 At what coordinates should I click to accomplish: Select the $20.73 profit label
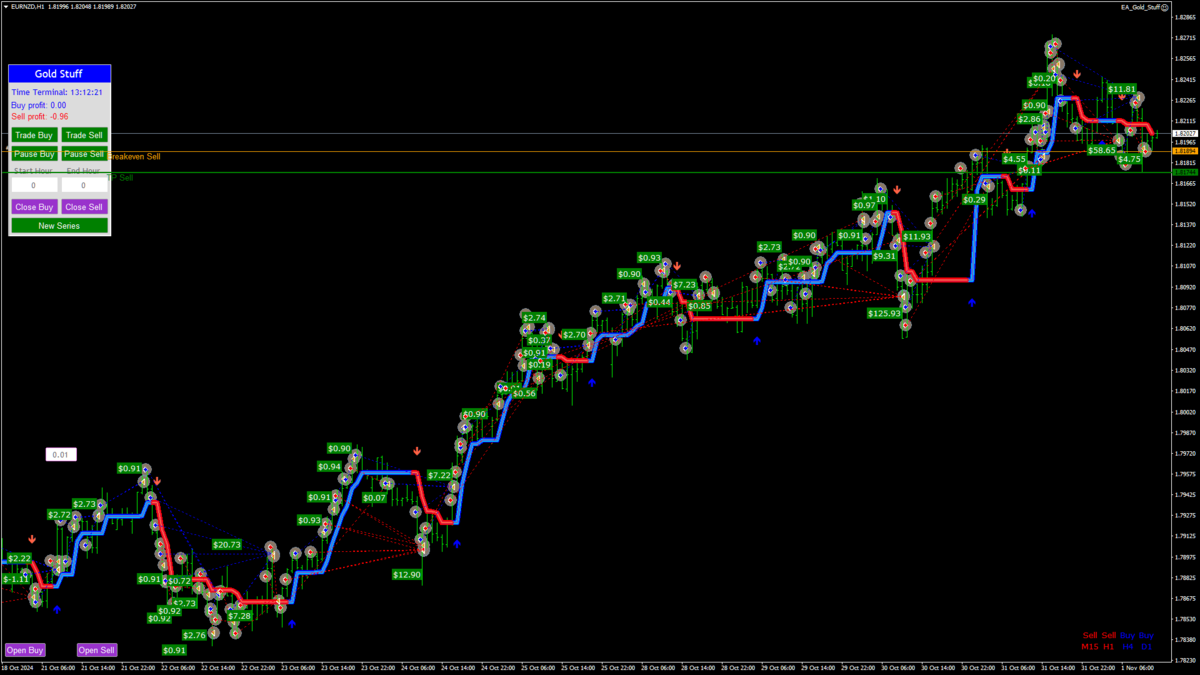(226, 545)
